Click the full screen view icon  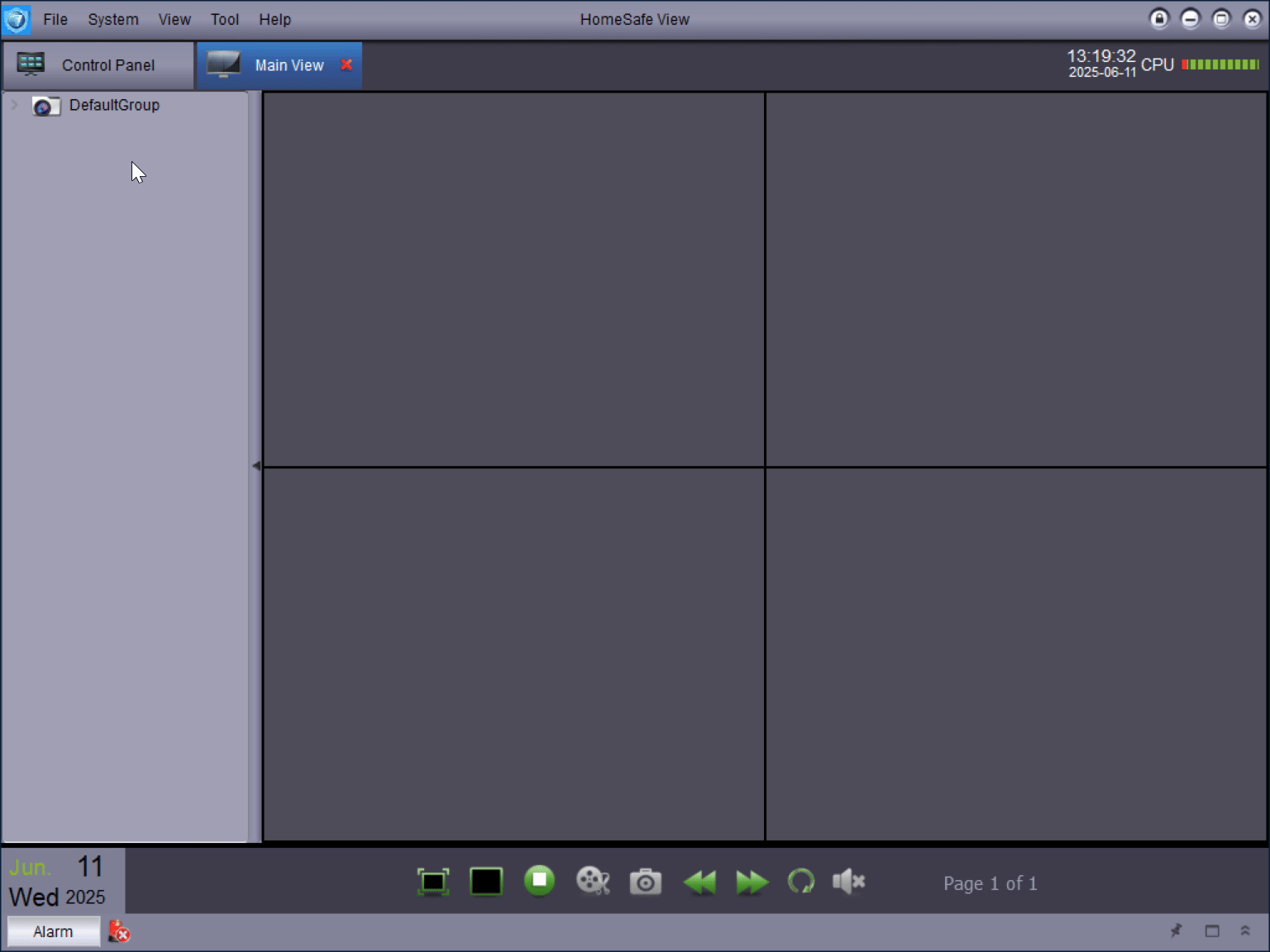pyautogui.click(x=433, y=882)
